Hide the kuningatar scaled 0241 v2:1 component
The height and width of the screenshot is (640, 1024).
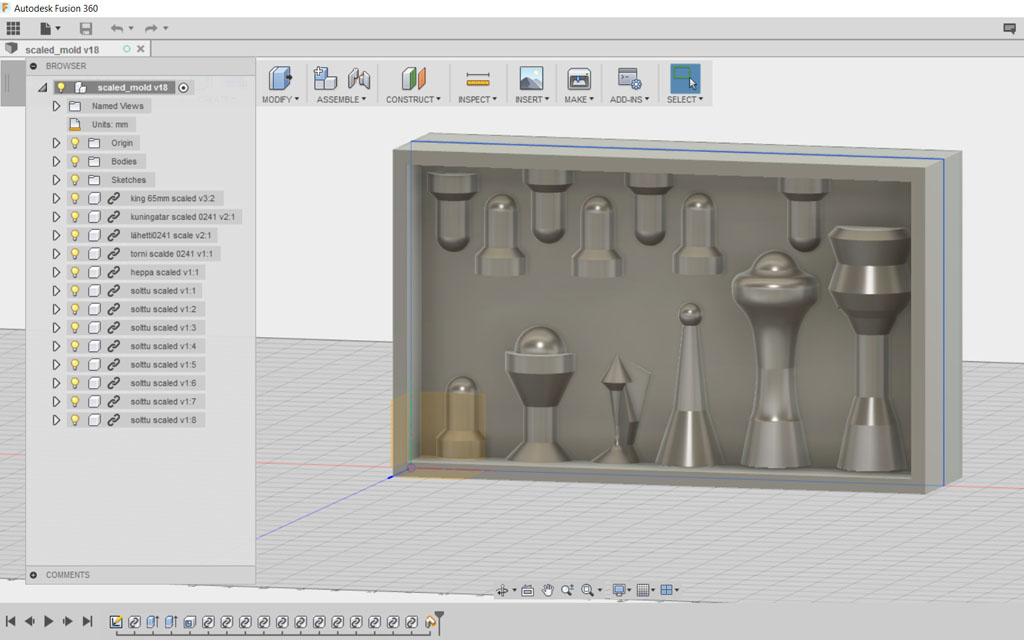[x=75, y=217]
